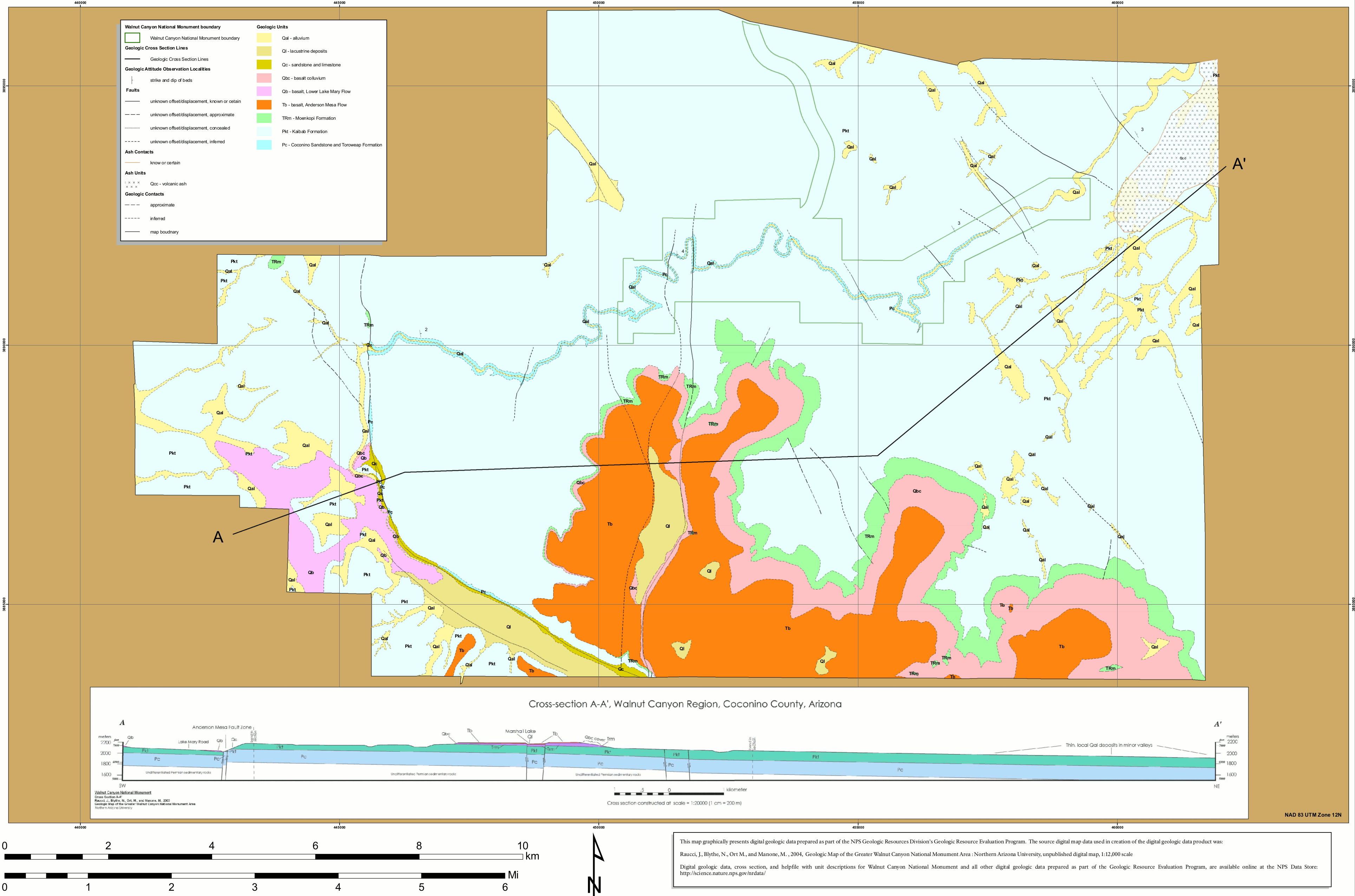Click the orange Ash Contacts line symbol
The height and width of the screenshot is (896, 1355).
coord(132,163)
